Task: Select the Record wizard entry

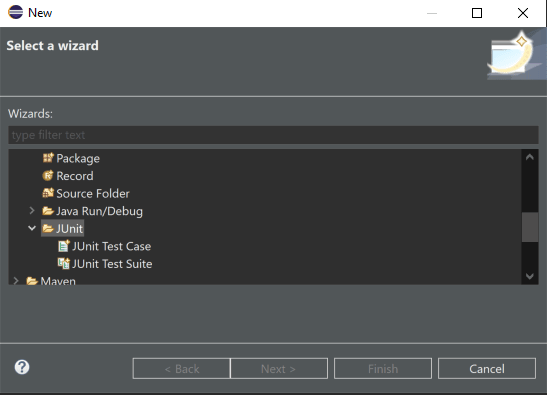Action: point(75,176)
